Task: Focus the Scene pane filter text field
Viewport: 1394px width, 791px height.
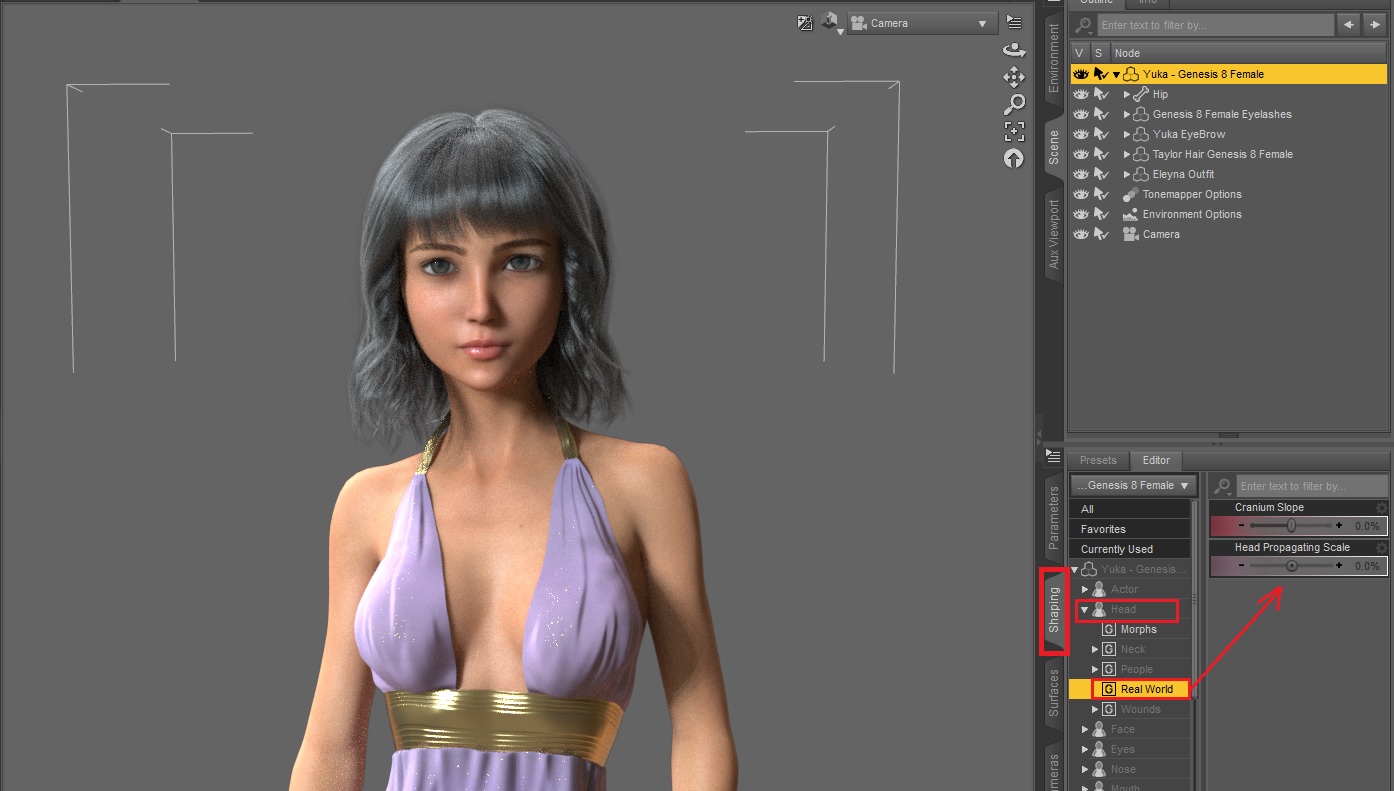Action: click(x=1215, y=25)
